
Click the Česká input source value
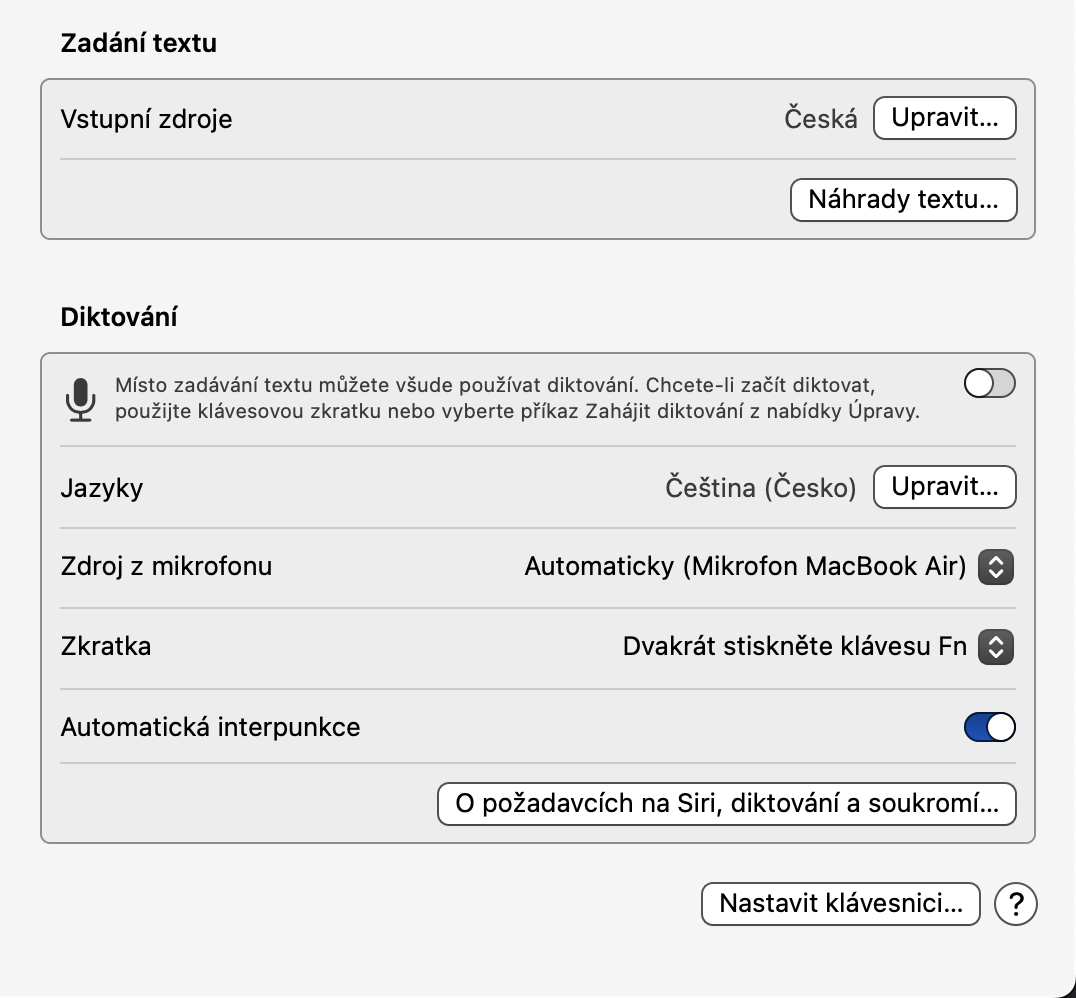coord(820,120)
